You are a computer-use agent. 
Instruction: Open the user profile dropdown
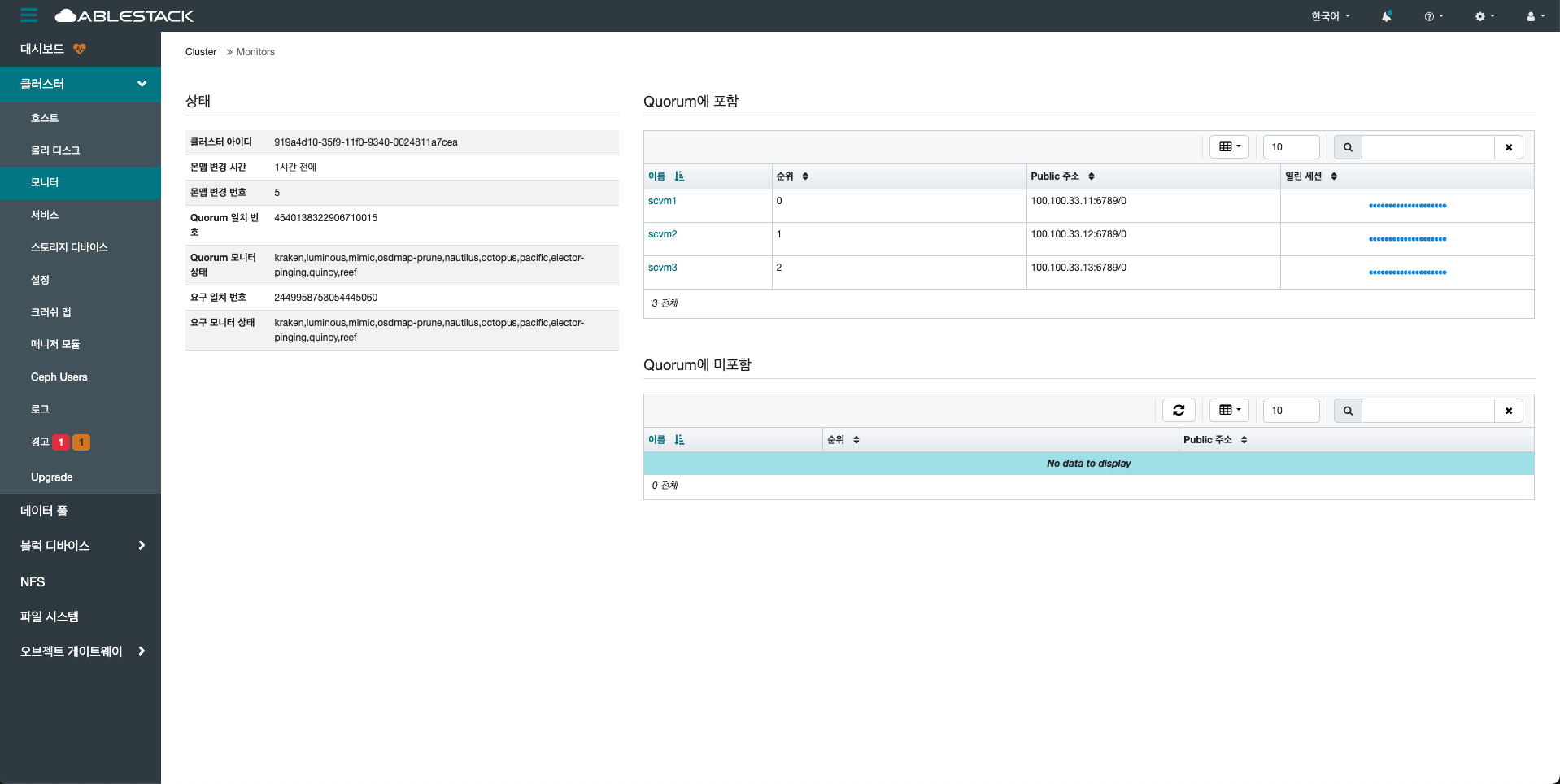tap(1535, 16)
